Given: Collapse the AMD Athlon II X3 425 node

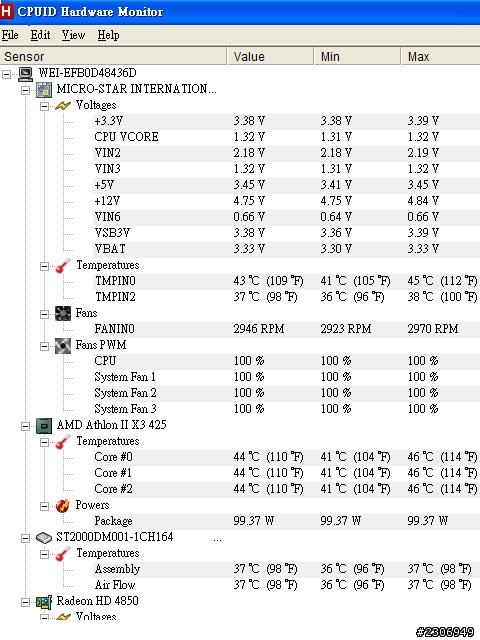Looking at the screenshot, I should [x=25, y=426].
